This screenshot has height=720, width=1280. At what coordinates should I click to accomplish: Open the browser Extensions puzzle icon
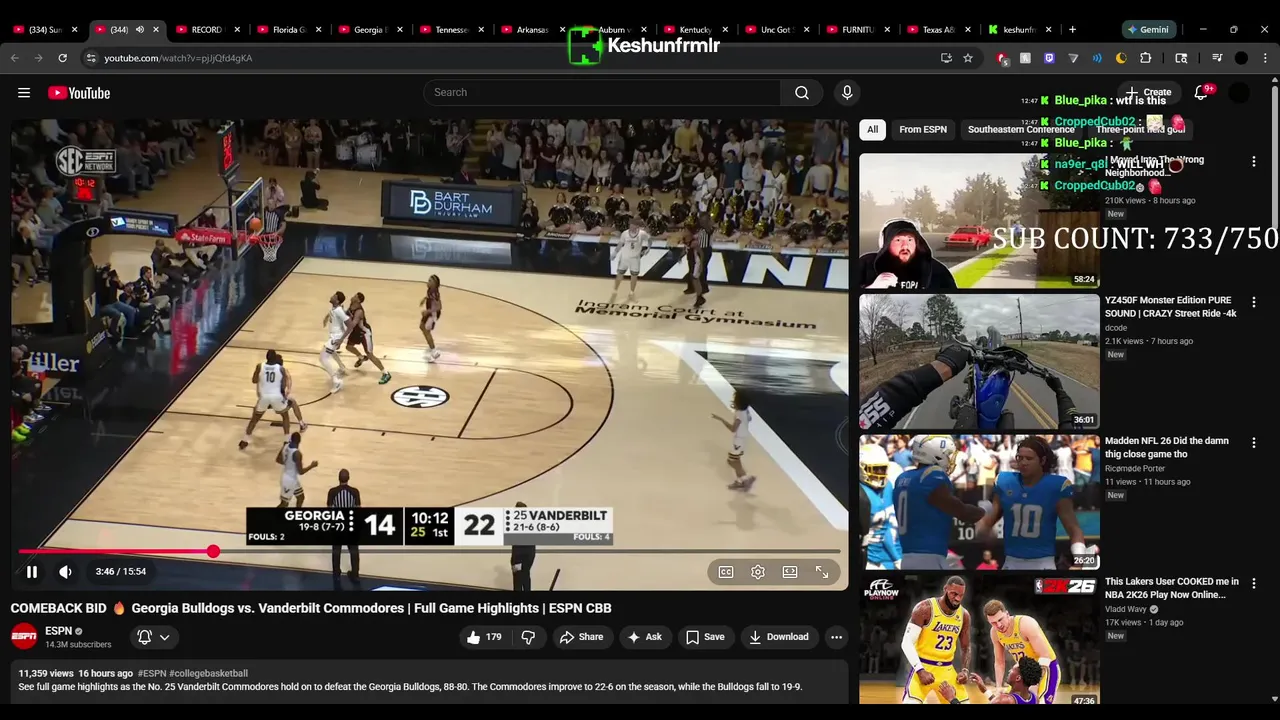coord(1146,58)
